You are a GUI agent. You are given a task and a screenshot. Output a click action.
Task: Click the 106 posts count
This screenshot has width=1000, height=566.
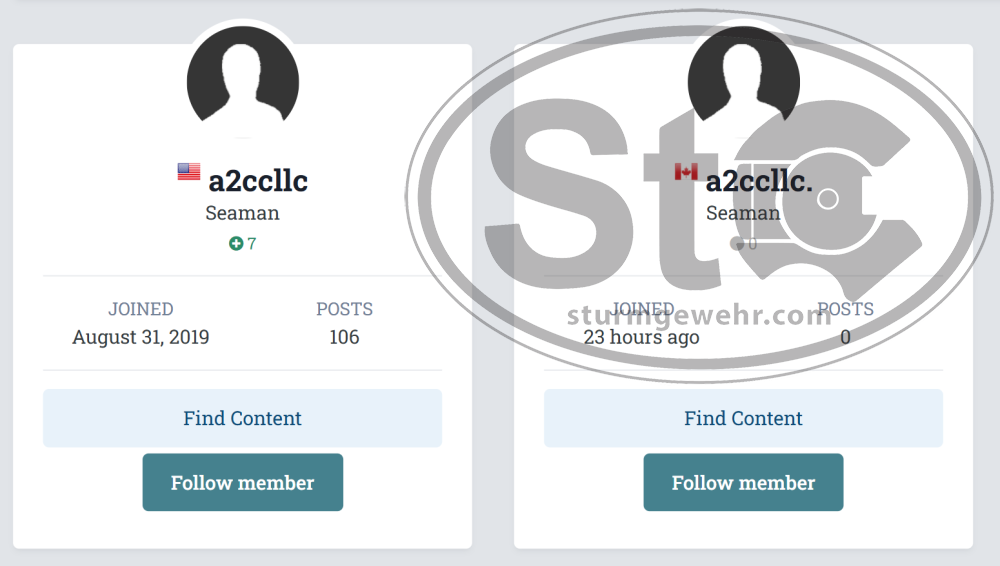click(344, 337)
